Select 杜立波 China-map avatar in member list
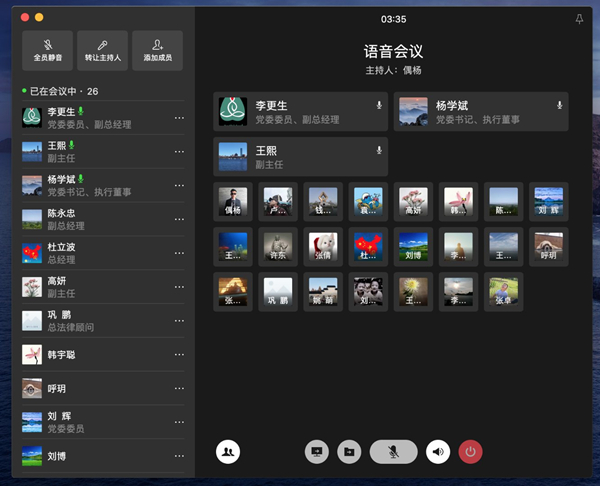Screen dimensions: 600x486 pyautogui.click(x=32, y=253)
